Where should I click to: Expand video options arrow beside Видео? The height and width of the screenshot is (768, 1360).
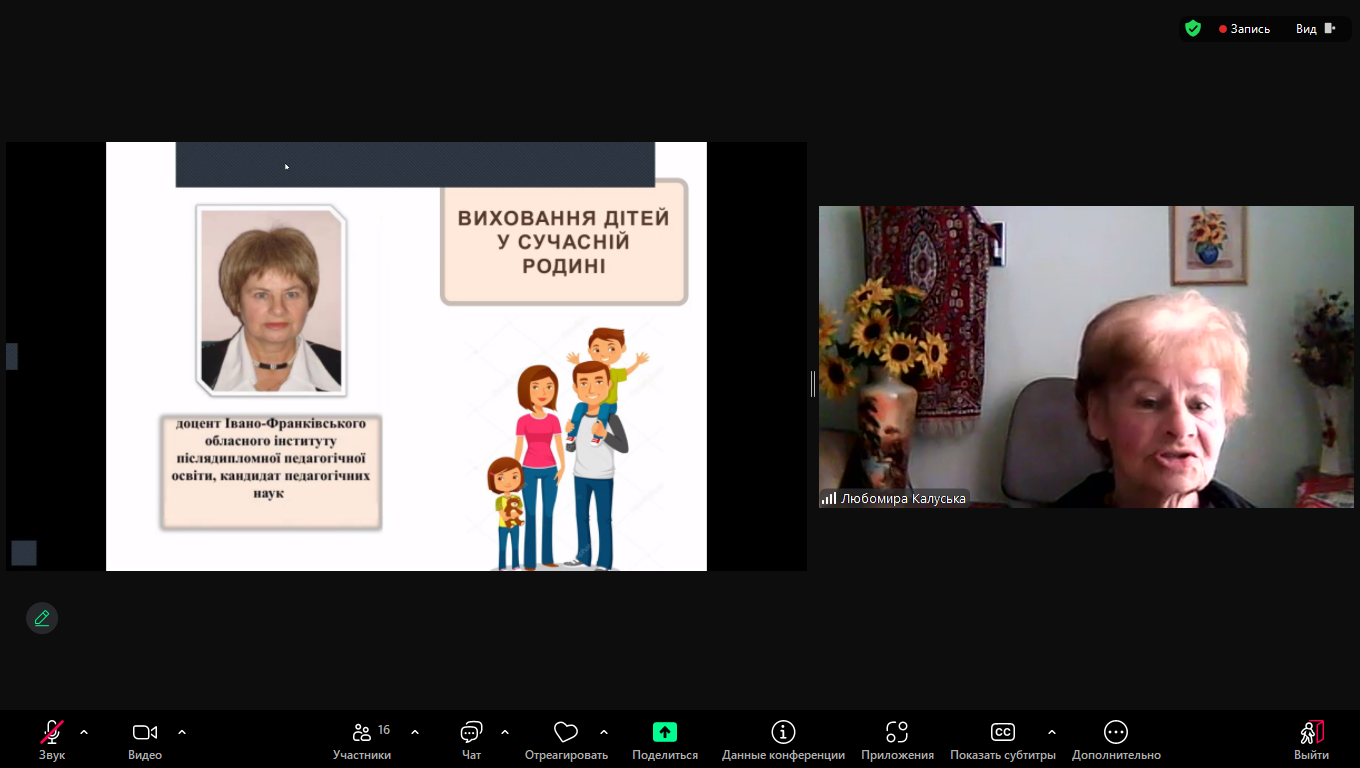(x=182, y=732)
